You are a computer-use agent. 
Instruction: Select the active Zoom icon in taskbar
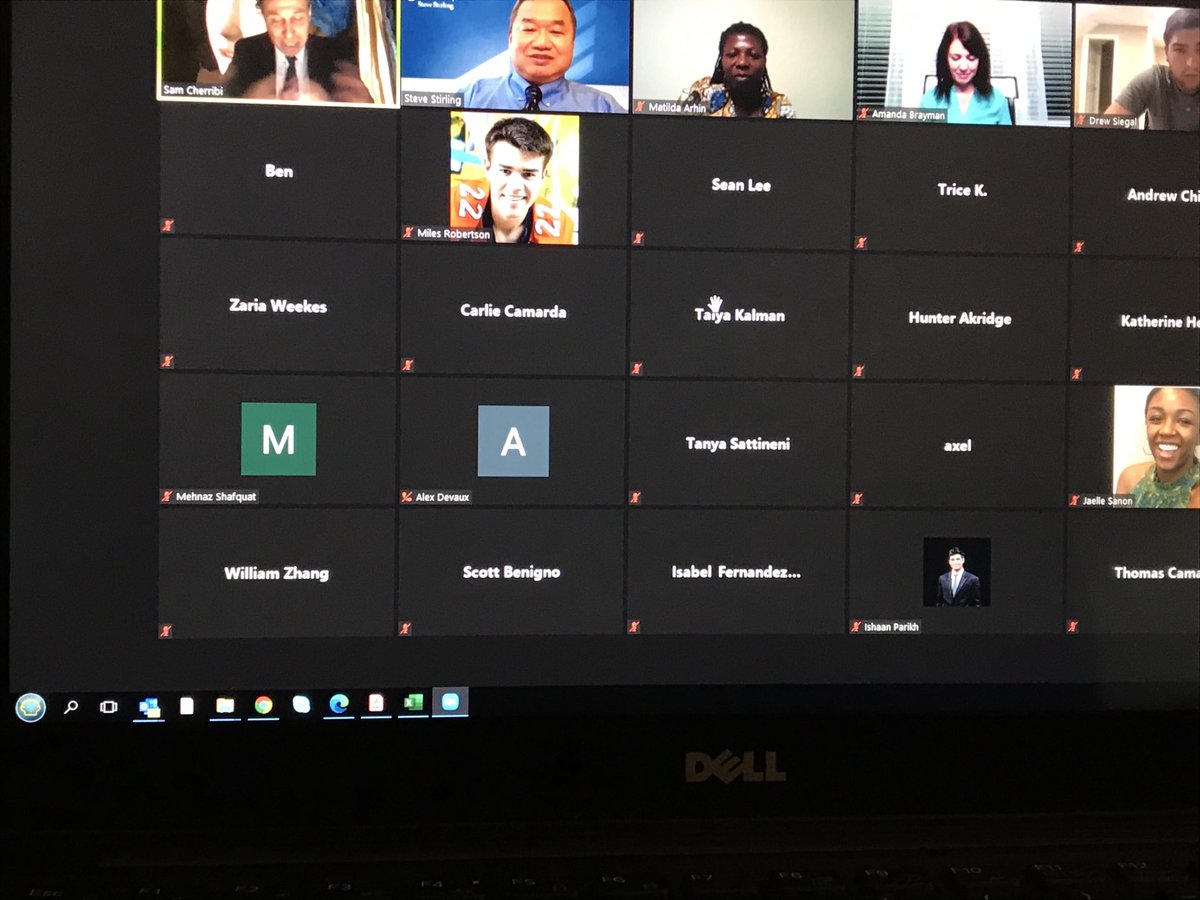click(450, 702)
